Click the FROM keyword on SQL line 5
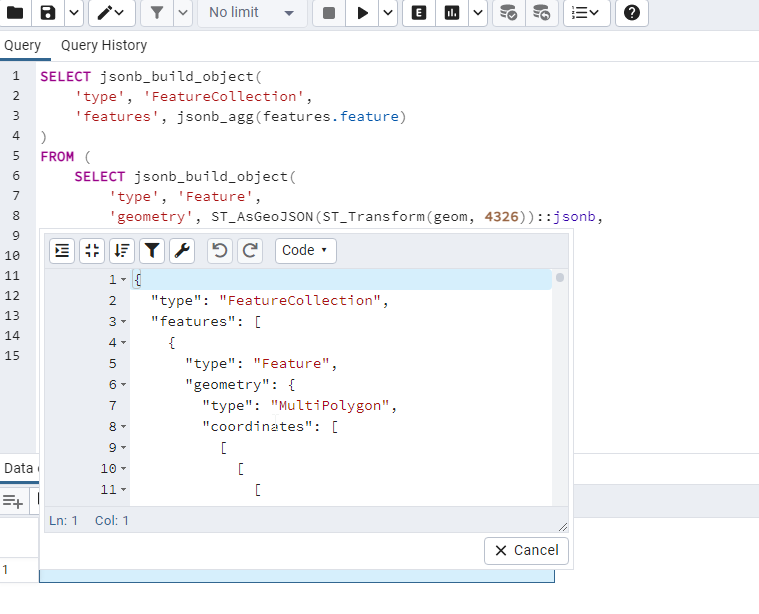Screen dimensions: 759x614 57,156
